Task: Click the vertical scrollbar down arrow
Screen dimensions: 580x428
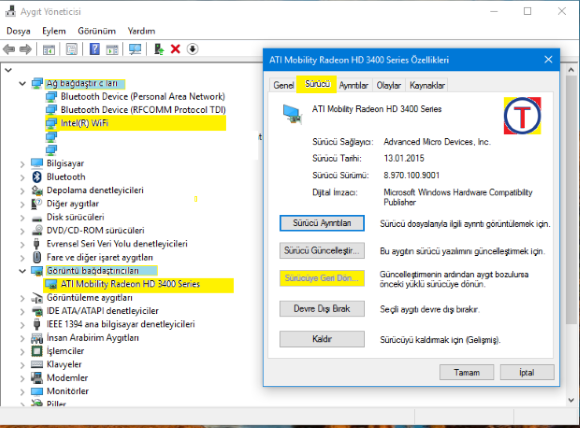Action: tap(571, 400)
